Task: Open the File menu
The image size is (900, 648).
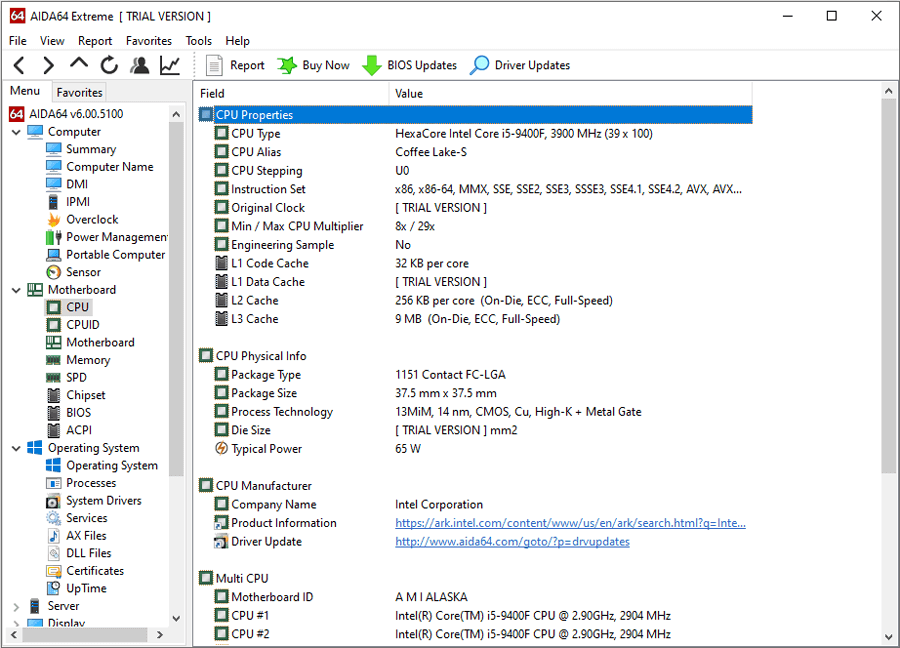Action: tap(17, 41)
